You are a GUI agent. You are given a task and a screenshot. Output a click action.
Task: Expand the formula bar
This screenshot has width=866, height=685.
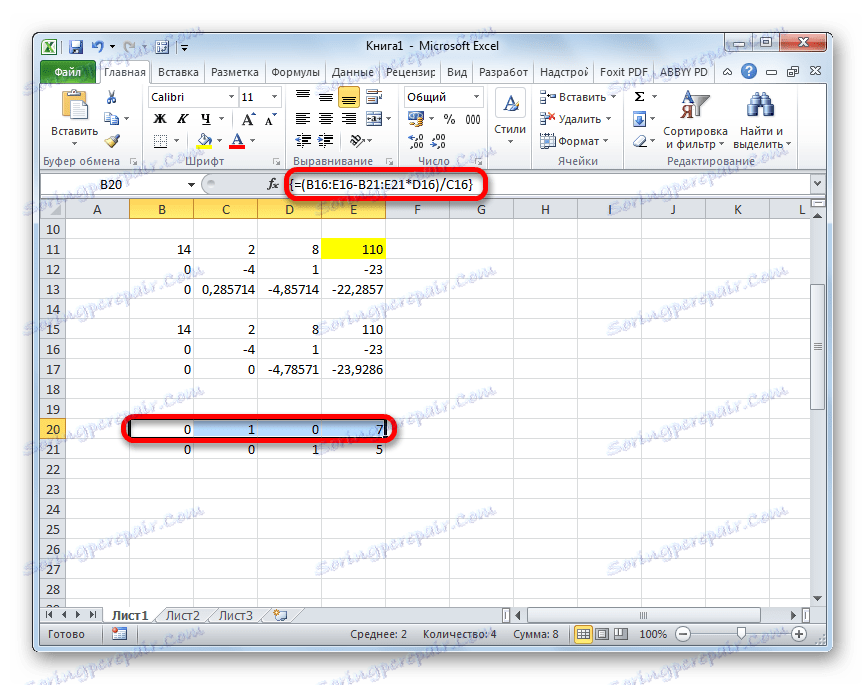coord(817,183)
